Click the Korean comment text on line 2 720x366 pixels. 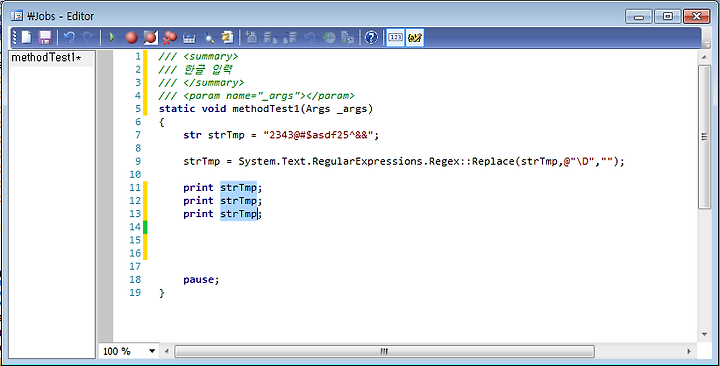pos(208,70)
